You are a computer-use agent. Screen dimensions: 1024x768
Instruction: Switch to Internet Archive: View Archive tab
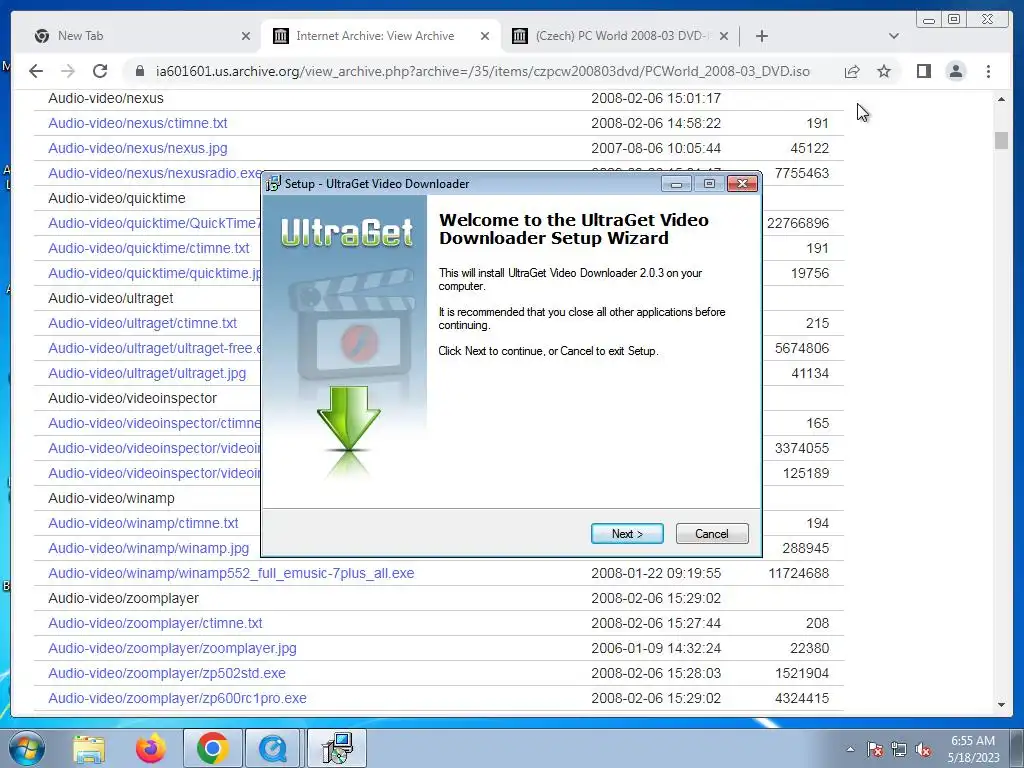[x=381, y=36]
